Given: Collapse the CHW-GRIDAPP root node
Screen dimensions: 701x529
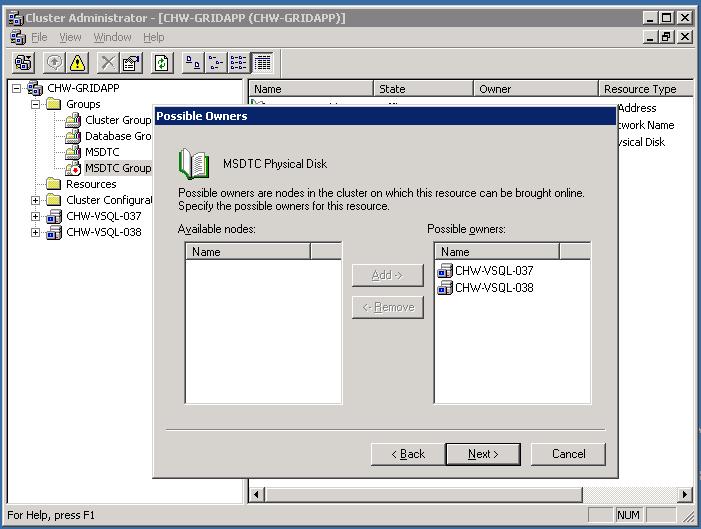Looking at the screenshot, I should click(17, 88).
